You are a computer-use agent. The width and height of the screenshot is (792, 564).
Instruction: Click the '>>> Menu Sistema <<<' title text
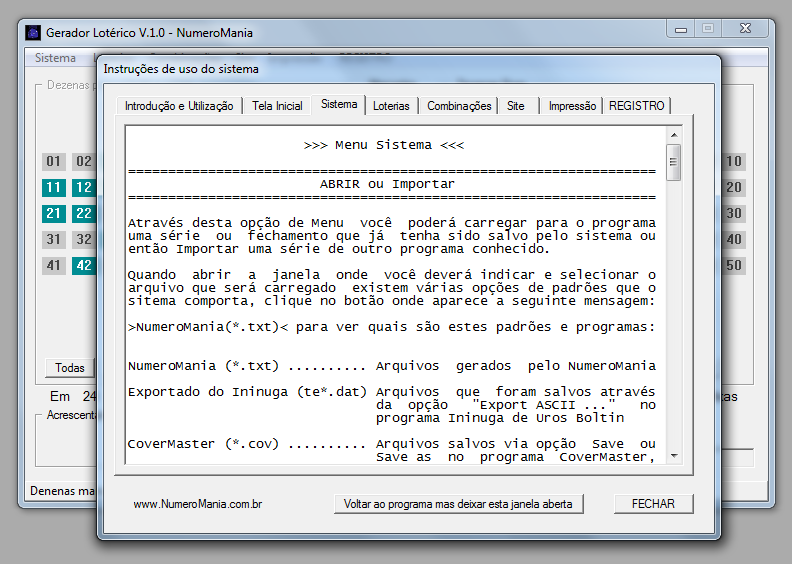coord(384,145)
